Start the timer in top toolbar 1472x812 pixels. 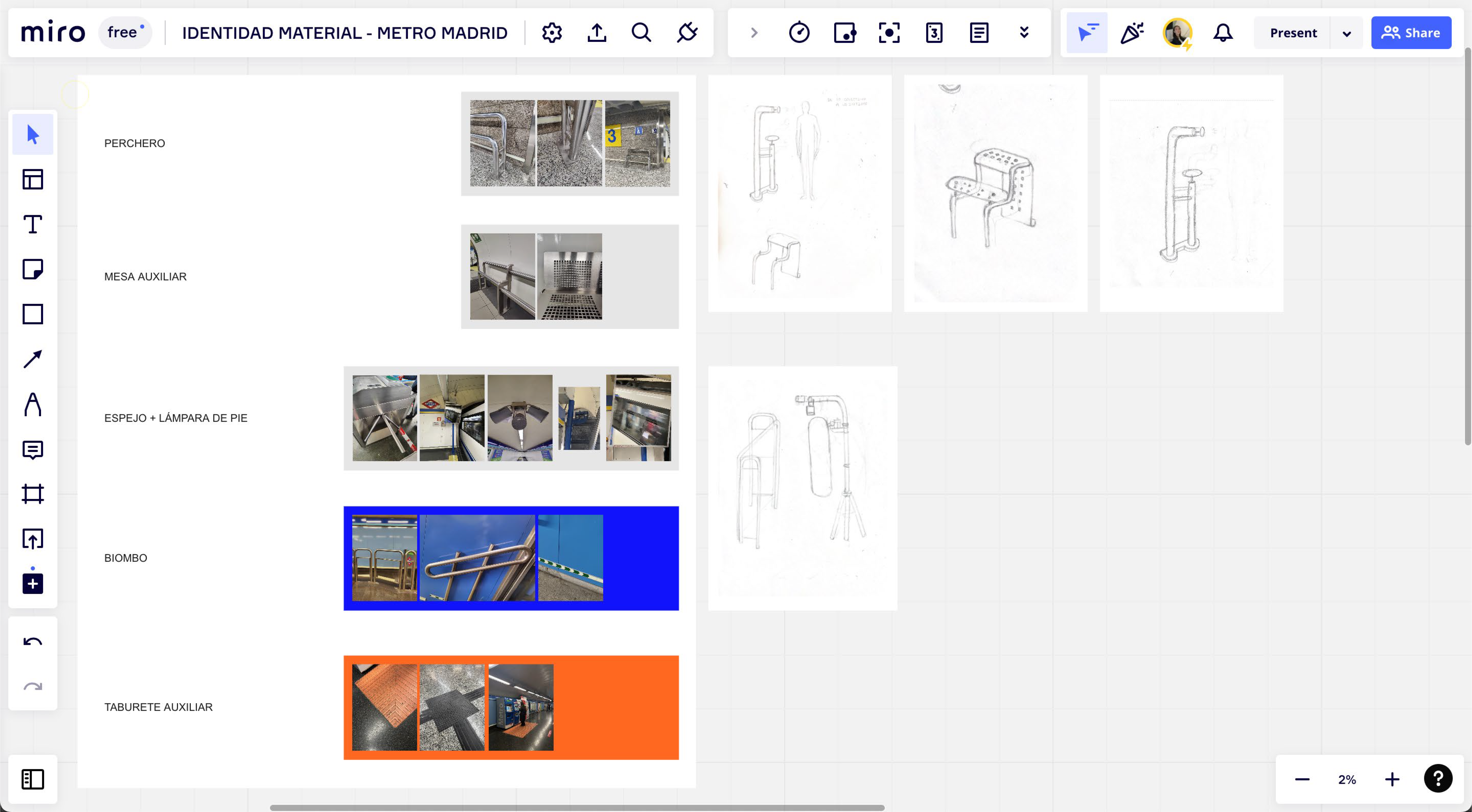pos(799,32)
